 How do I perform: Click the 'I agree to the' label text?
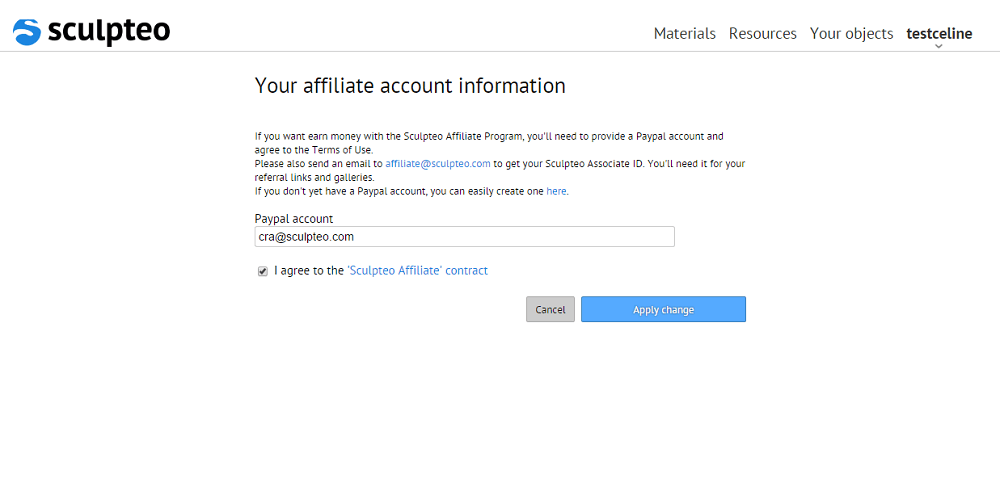point(309,270)
